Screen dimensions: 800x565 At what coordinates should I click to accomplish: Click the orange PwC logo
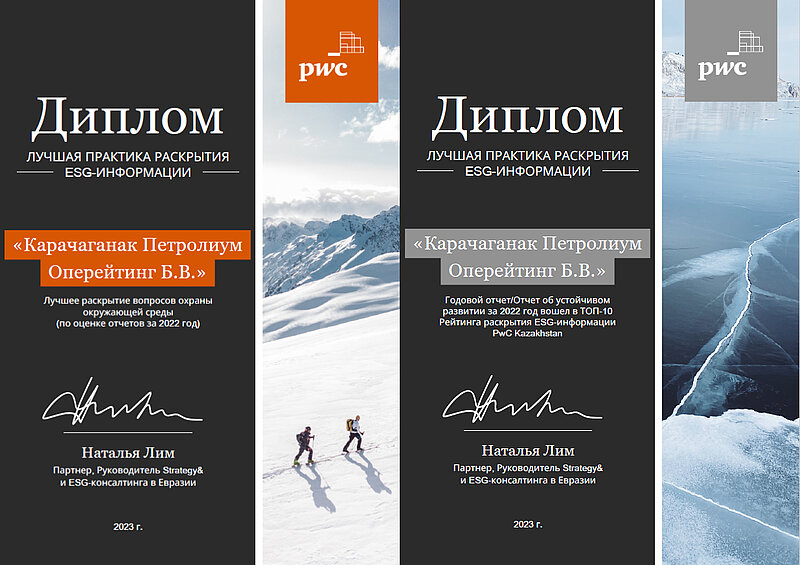tap(332, 51)
